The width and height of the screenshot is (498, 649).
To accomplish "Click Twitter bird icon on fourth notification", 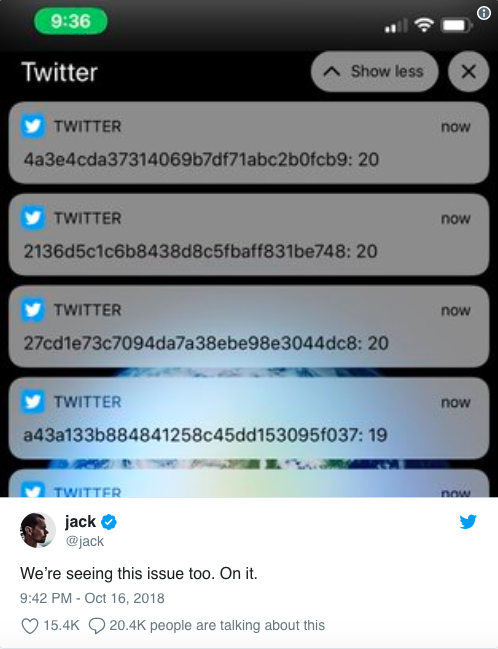I will [33, 401].
